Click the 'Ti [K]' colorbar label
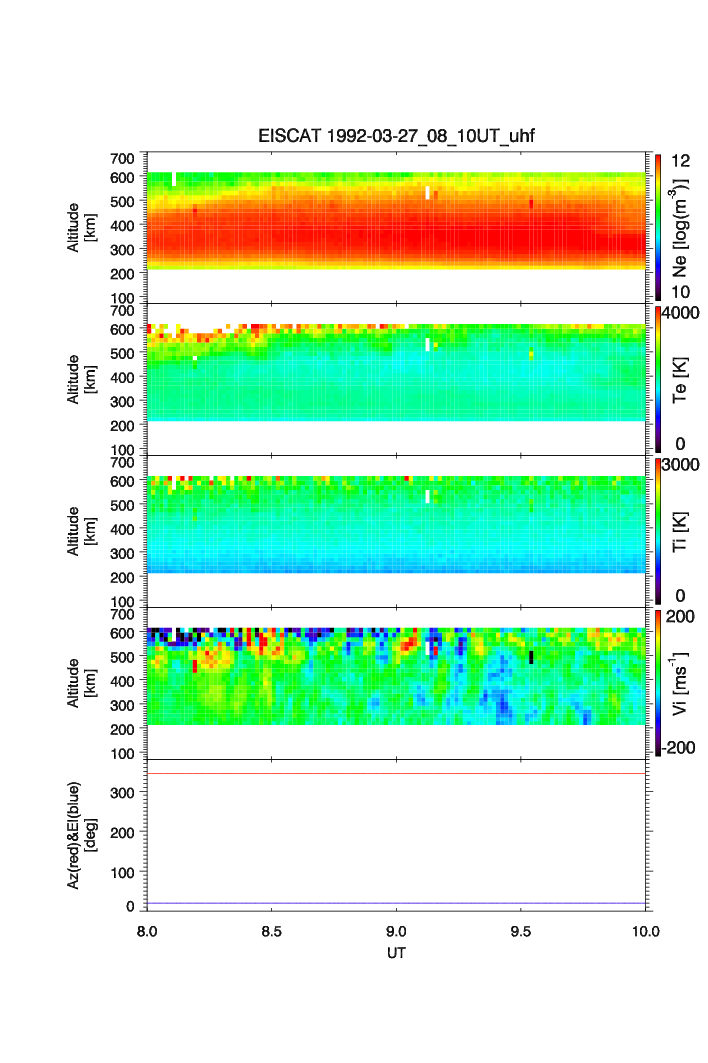Viewport: 708px width, 1063px height. click(x=680, y=532)
